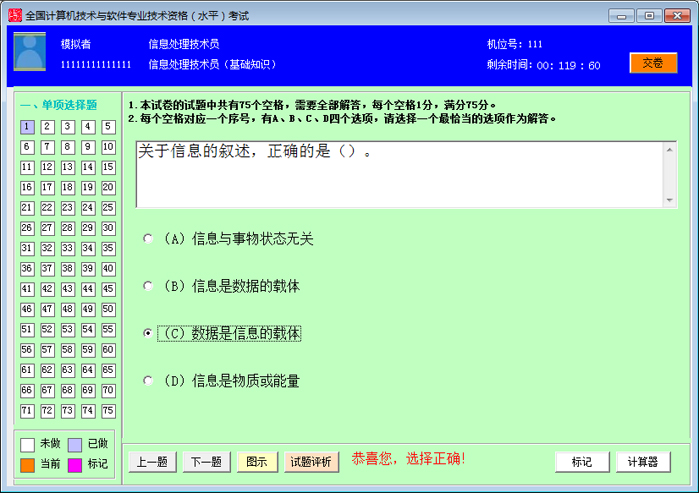
Task: Click the orange 当前 legend swatch
Action: (27, 464)
